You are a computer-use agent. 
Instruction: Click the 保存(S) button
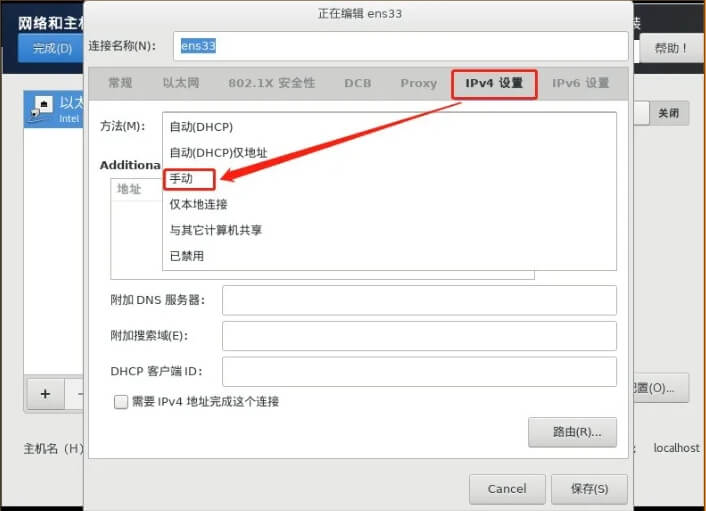(589, 489)
